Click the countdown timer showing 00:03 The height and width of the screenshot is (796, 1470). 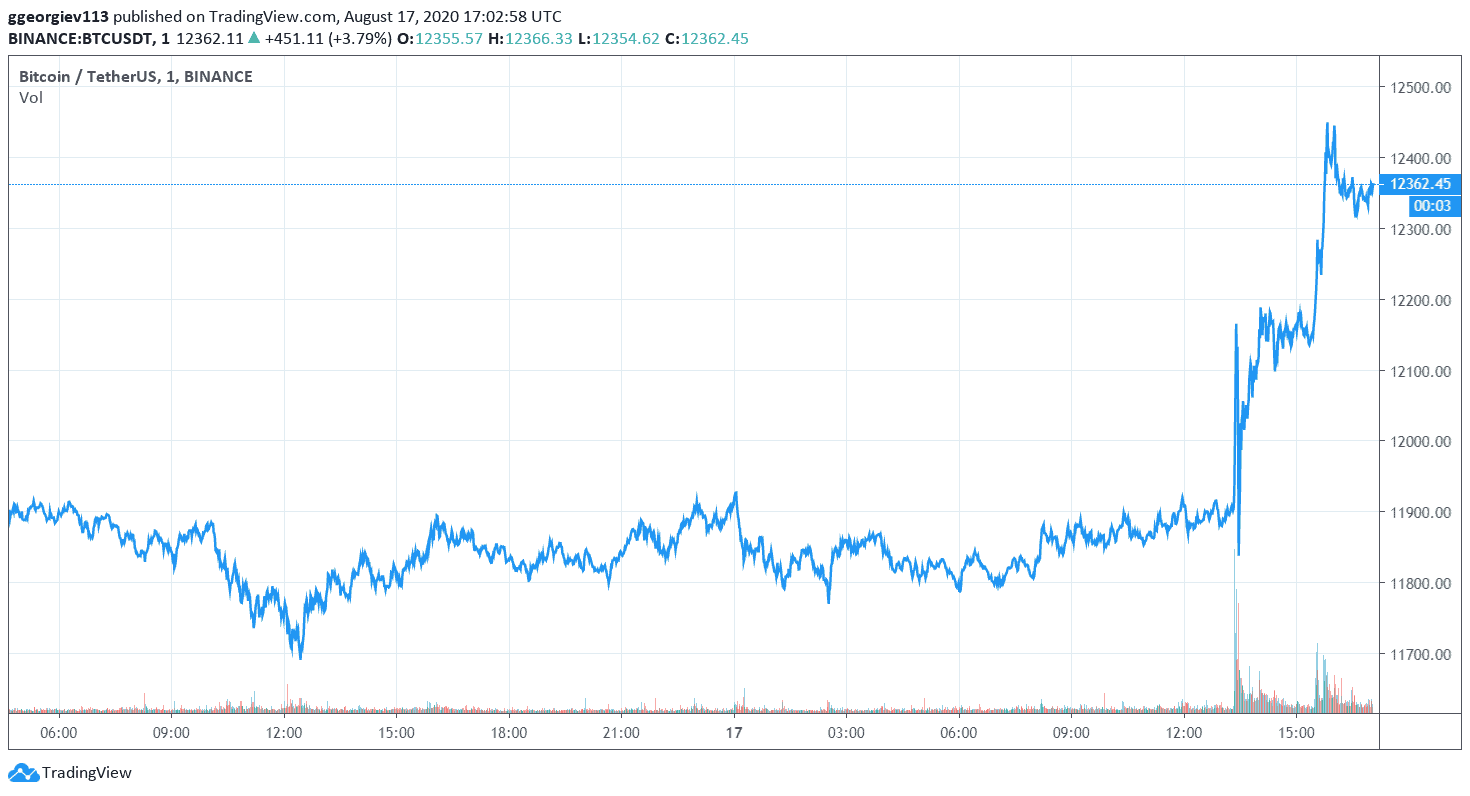pyautogui.click(x=1432, y=205)
